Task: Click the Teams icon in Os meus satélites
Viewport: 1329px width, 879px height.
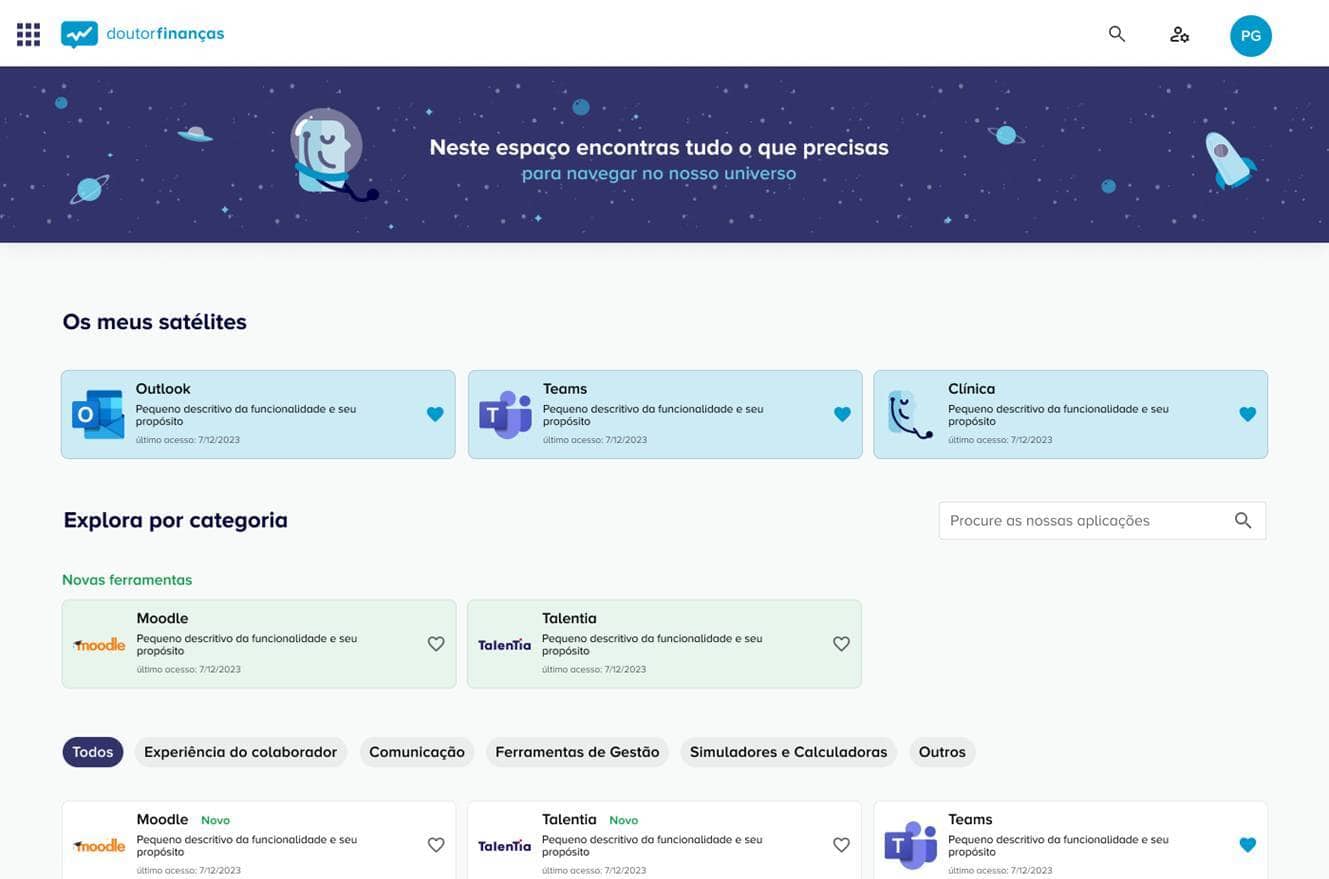Action: [x=505, y=414]
